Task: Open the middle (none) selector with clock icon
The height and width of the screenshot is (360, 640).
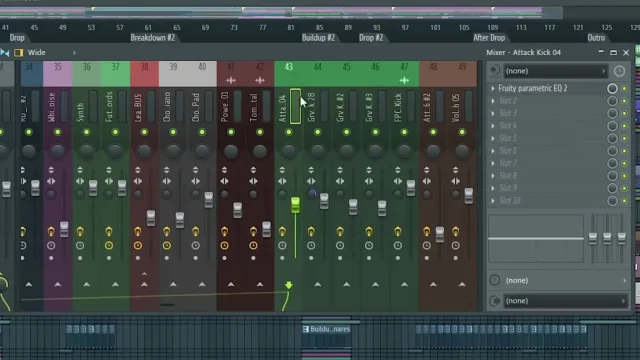Action: tap(565, 280)
